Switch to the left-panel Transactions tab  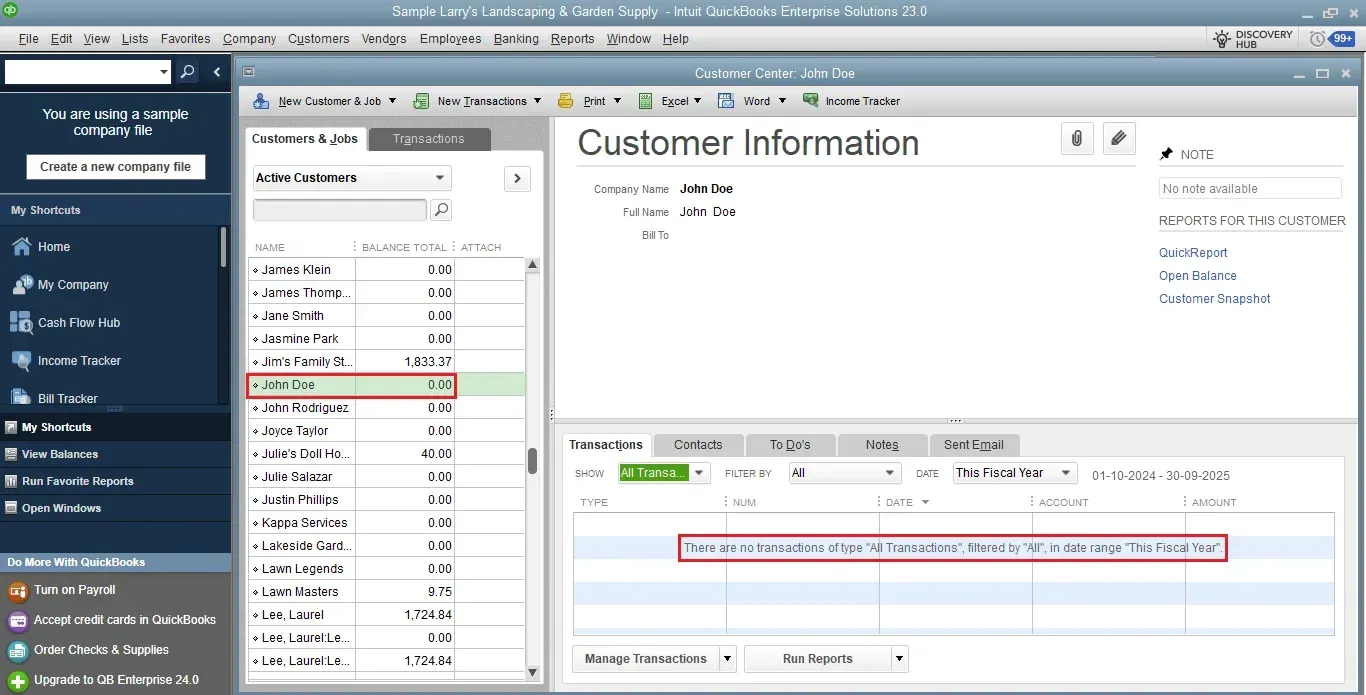(429, 139)
